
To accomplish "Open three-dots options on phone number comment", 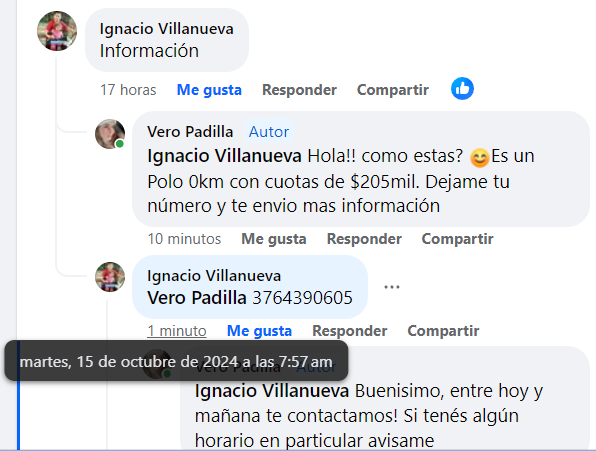I will (392, 287).
